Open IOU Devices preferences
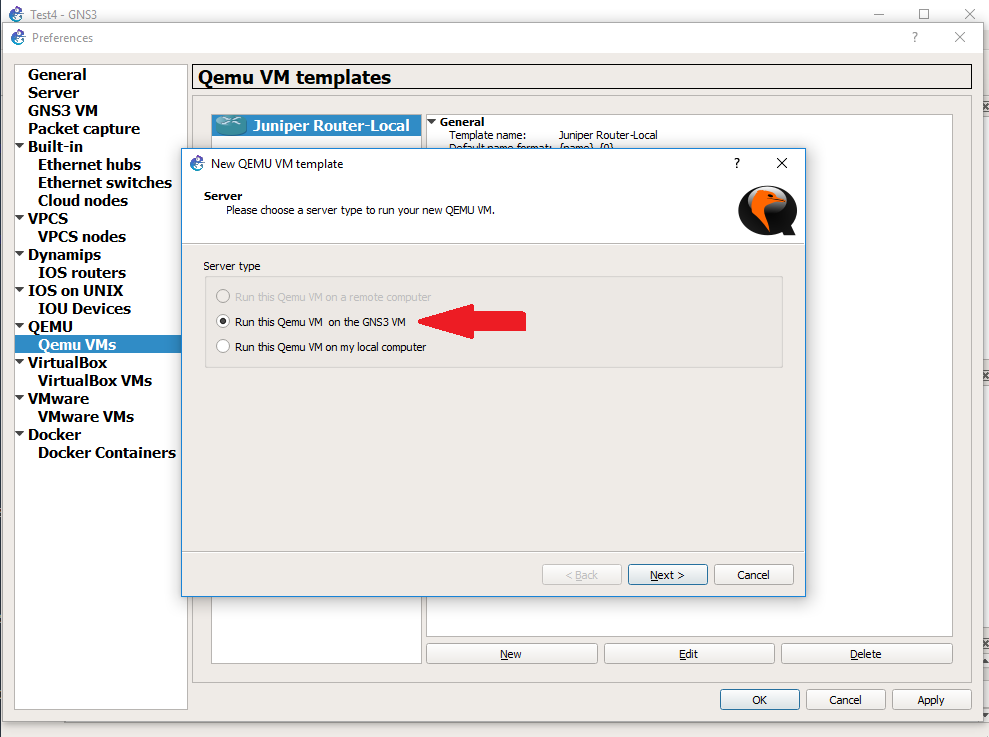Screen dimensions: 989x737 click(x=84, y=309)
